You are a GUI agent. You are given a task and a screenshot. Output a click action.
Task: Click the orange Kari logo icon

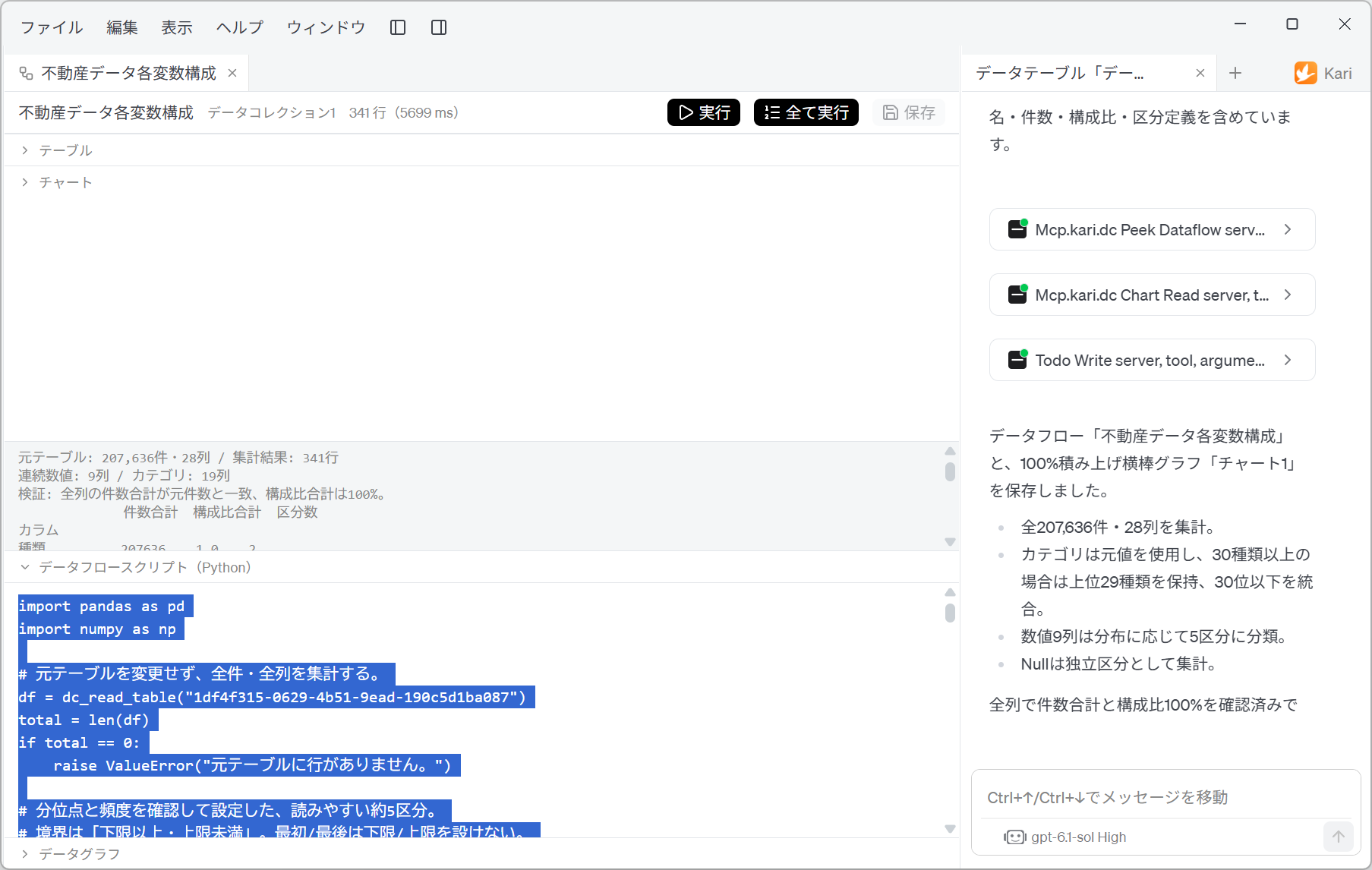(x=1306, y=73)
